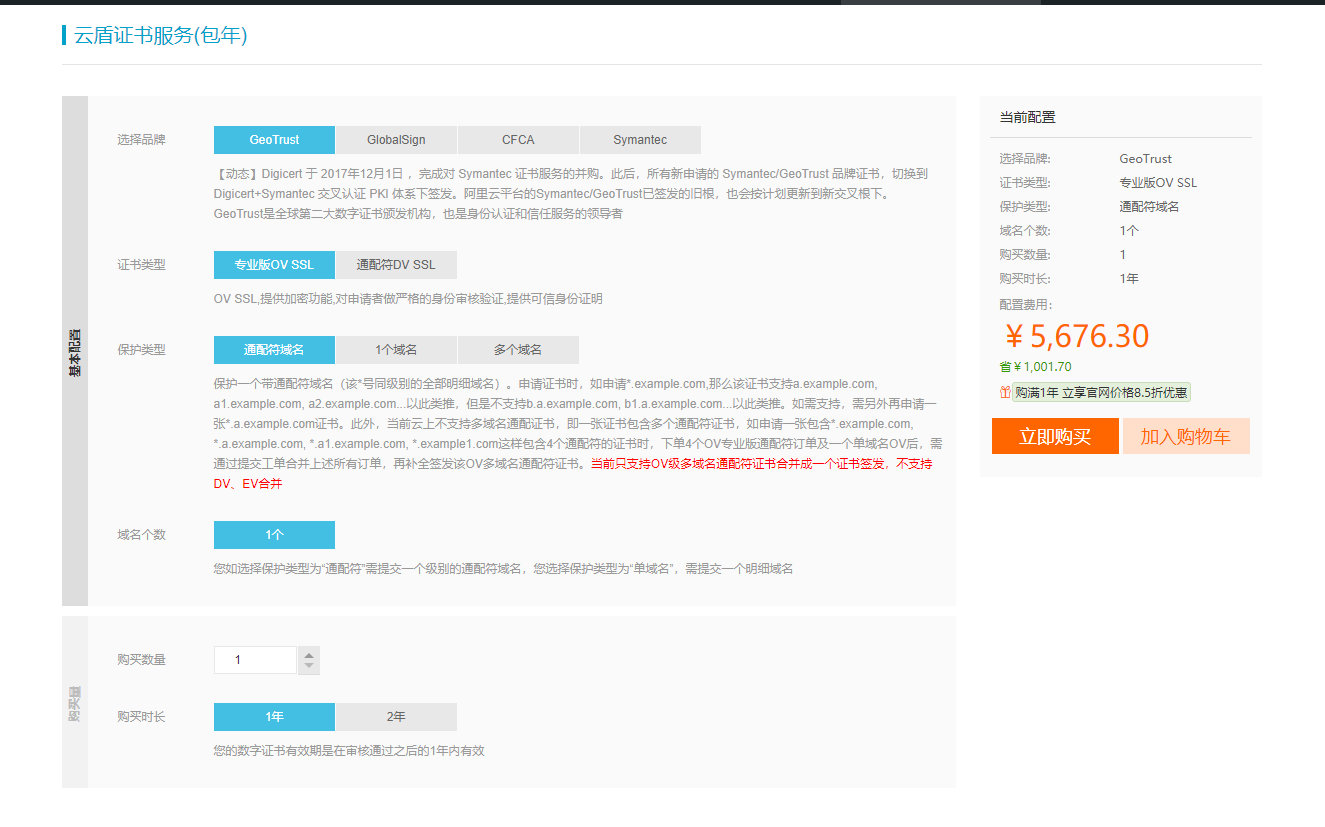Set 购买时长 to 1年
Image resolution: width=1325 pixels, height=827 pixels.
[274, 717]
